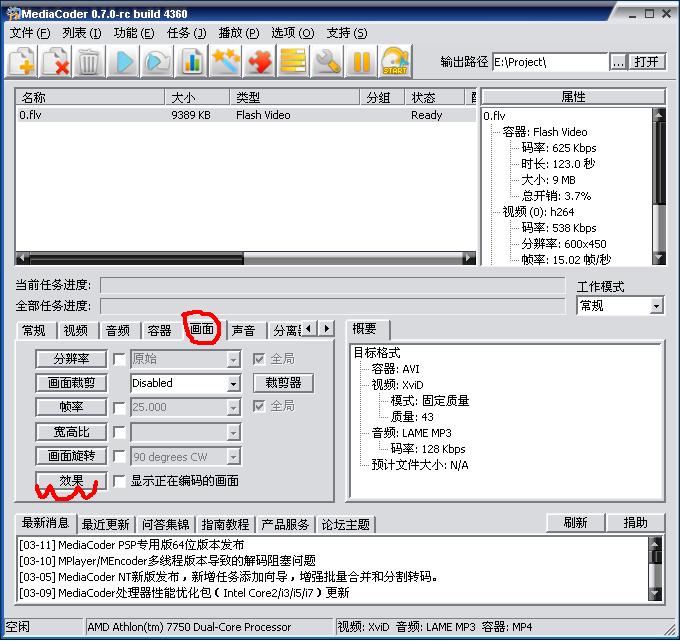Switch to the 常规 settings tab

(x=34, y=331)
